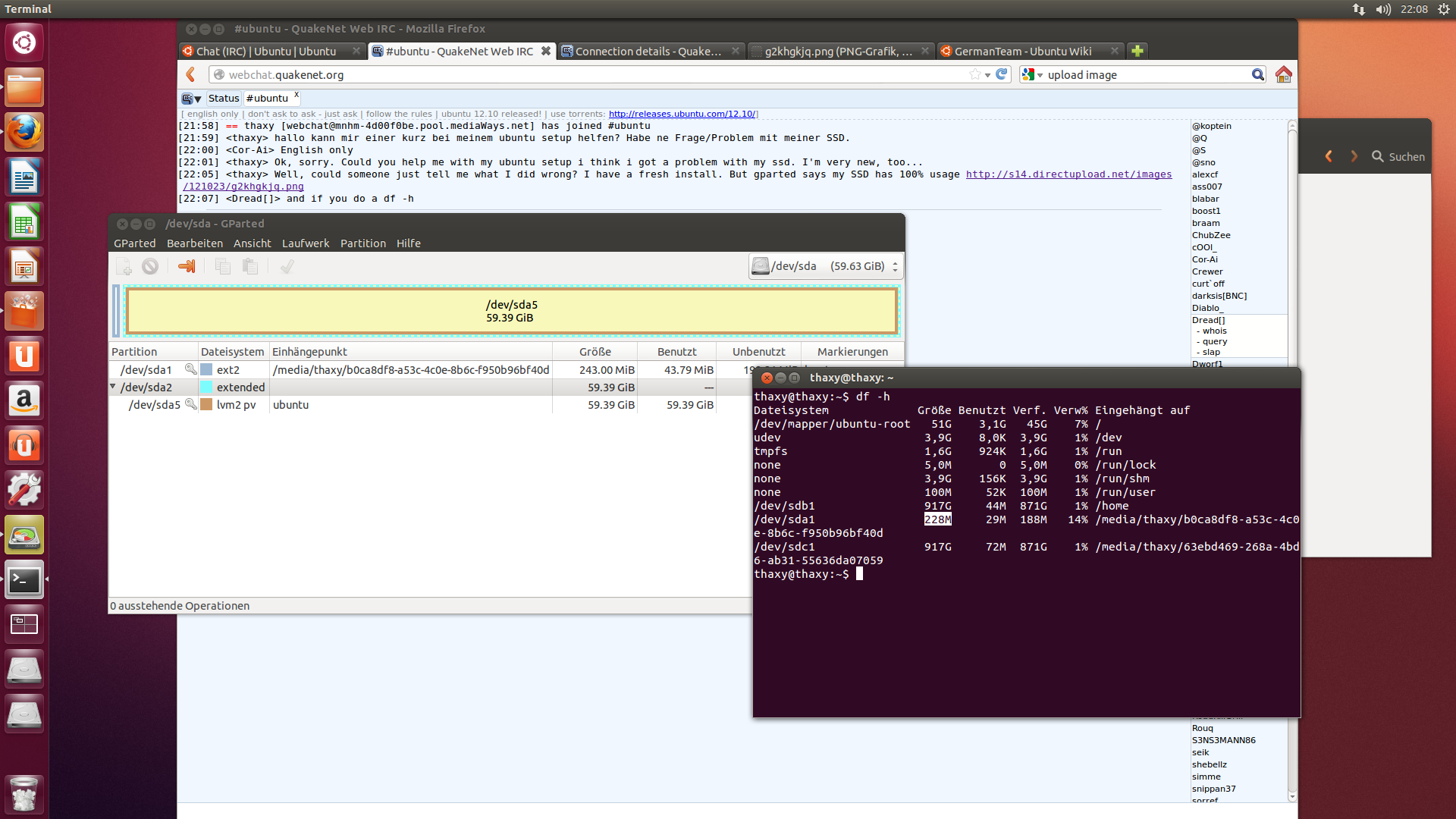Open LibreOffice Writer launcher icon

click(x=24, y=177)
